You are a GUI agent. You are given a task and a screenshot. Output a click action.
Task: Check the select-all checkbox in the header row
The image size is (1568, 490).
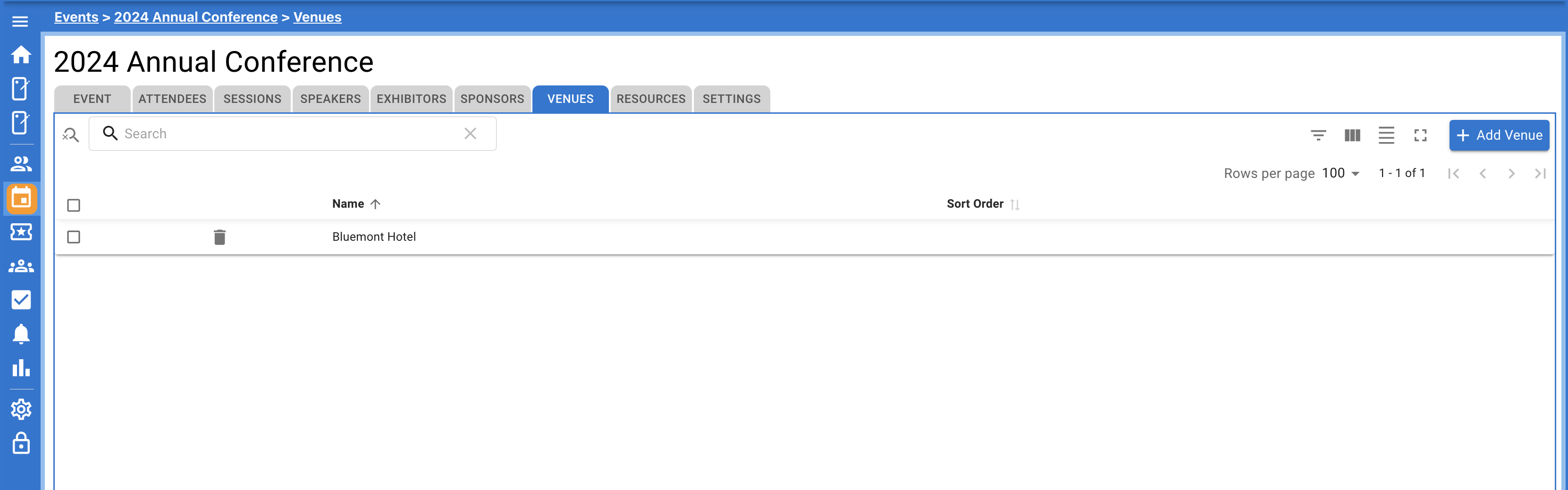tap(73, 205)
